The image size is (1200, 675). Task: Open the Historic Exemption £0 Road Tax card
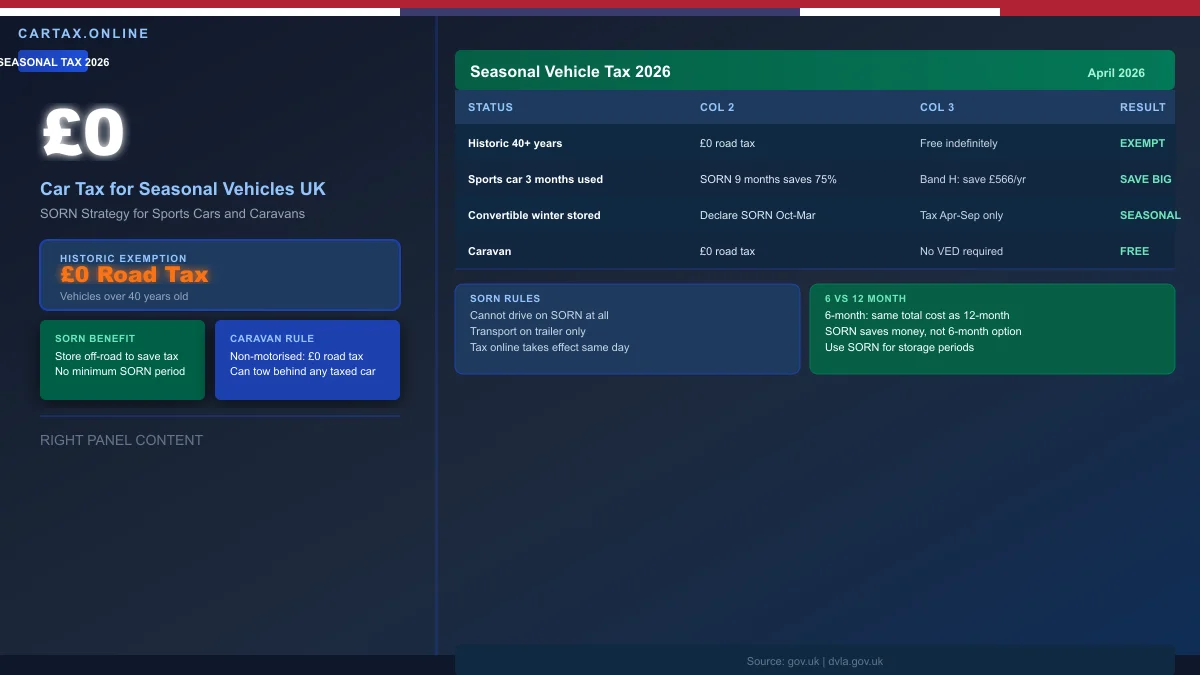point(220,275)
